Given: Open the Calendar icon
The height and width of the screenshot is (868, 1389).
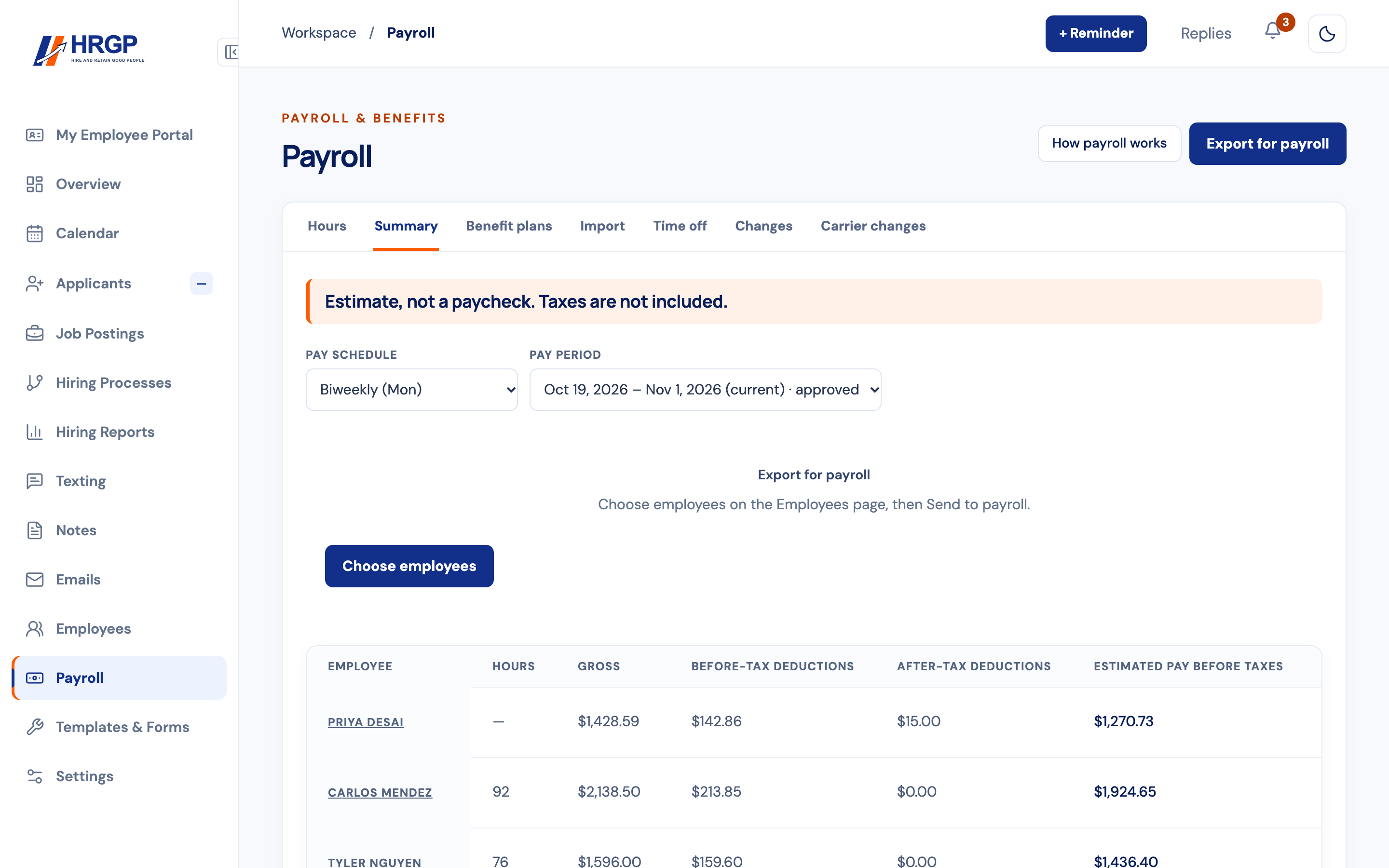Looking at the screenshot, I should point(34,234).
